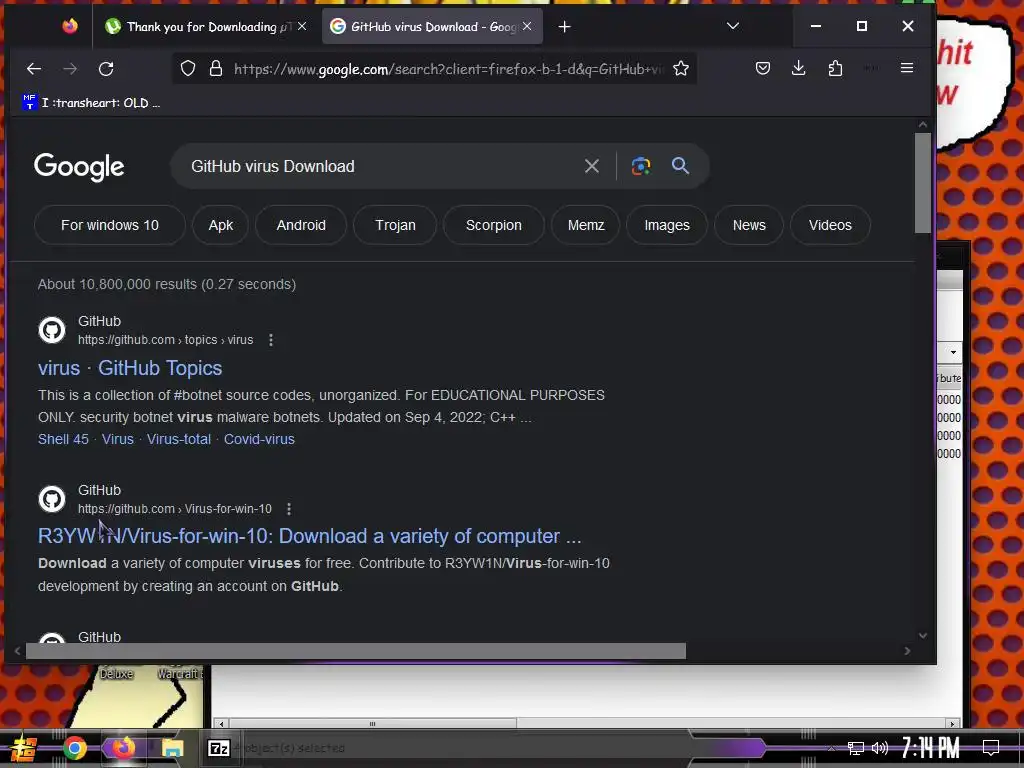Click the vertical page scrollbar thumb

(922, 183)
